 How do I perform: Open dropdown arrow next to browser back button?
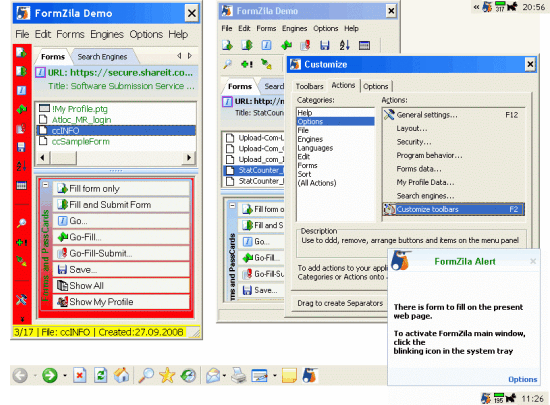click(x=35, y=376)
